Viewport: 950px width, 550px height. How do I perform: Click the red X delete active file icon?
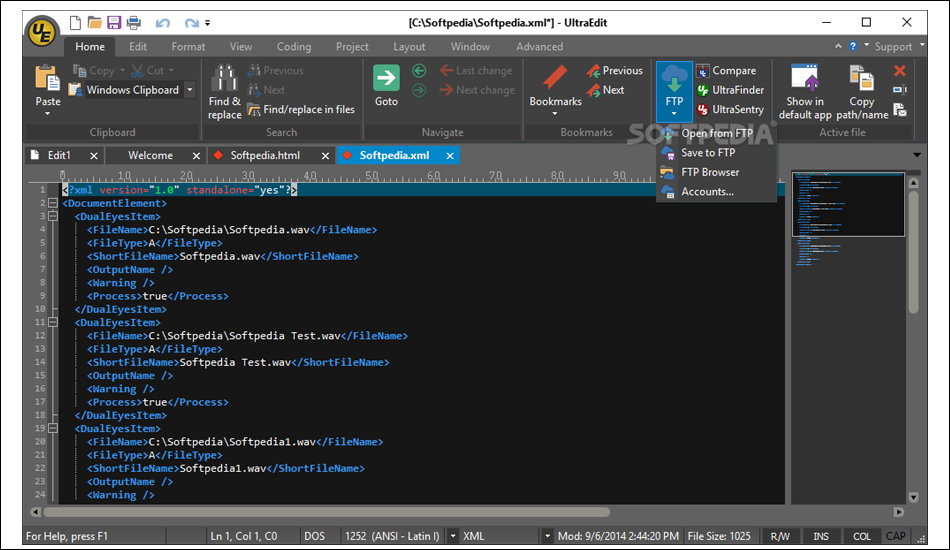[900, 71]
